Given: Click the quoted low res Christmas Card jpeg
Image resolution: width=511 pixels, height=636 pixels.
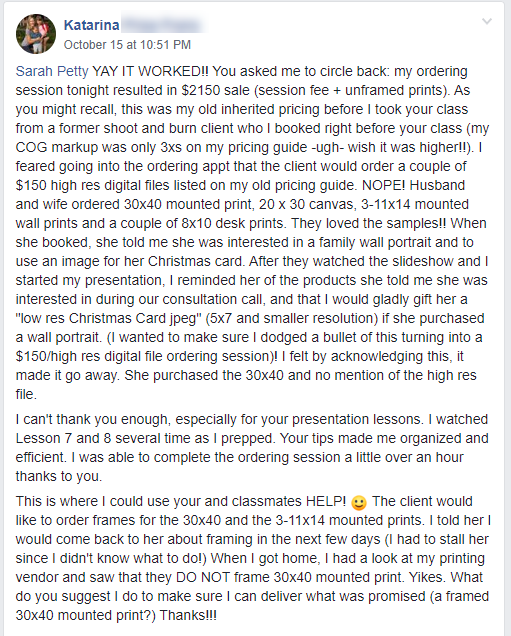Looking at the screenshot, I should pyautogui.click(x=109, y=318).
